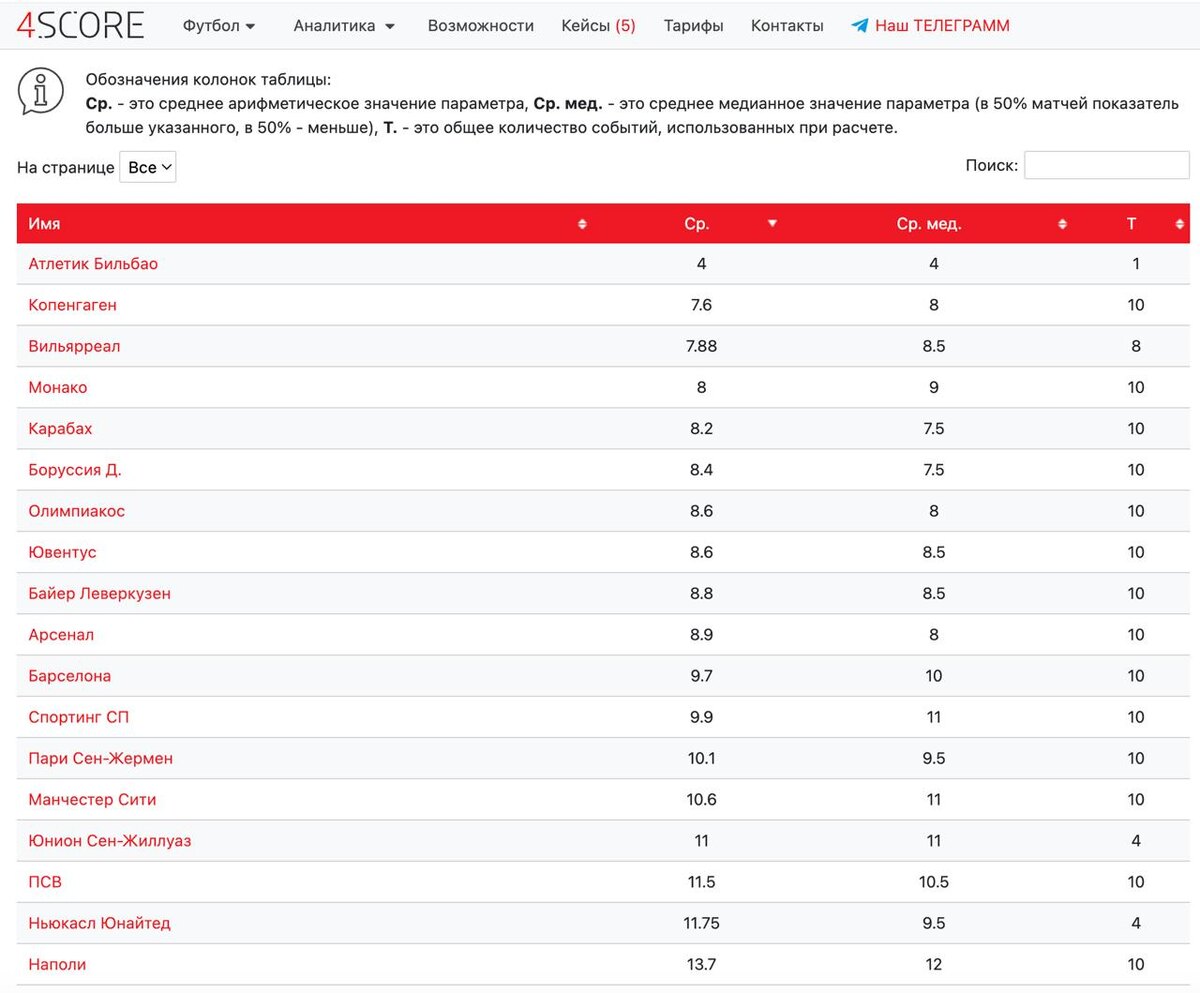The width and height of the screenshot is (1200, 993).
Task: Open Юнион Сен-Жиллуаз team link
Action: tap(110, 841)
